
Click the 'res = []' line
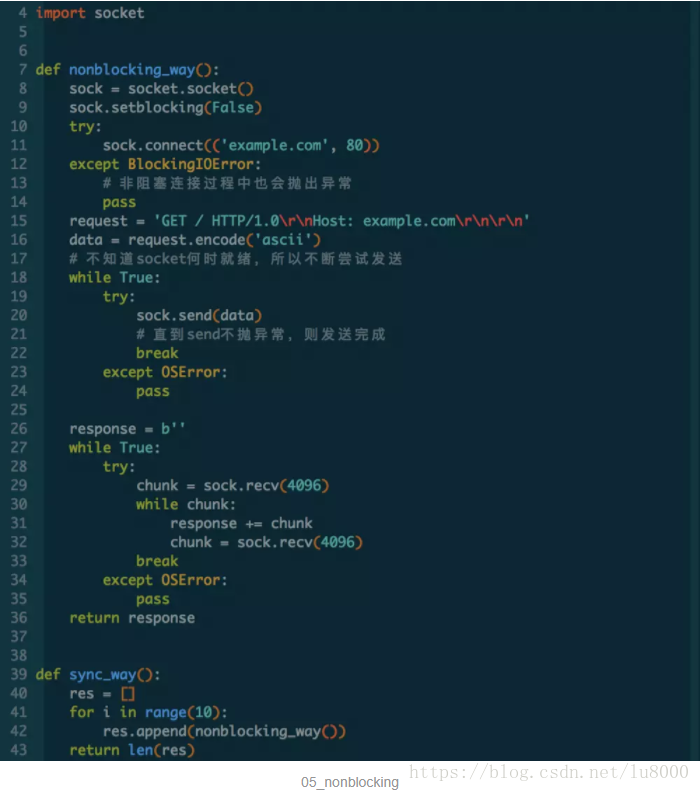[102, 694]
